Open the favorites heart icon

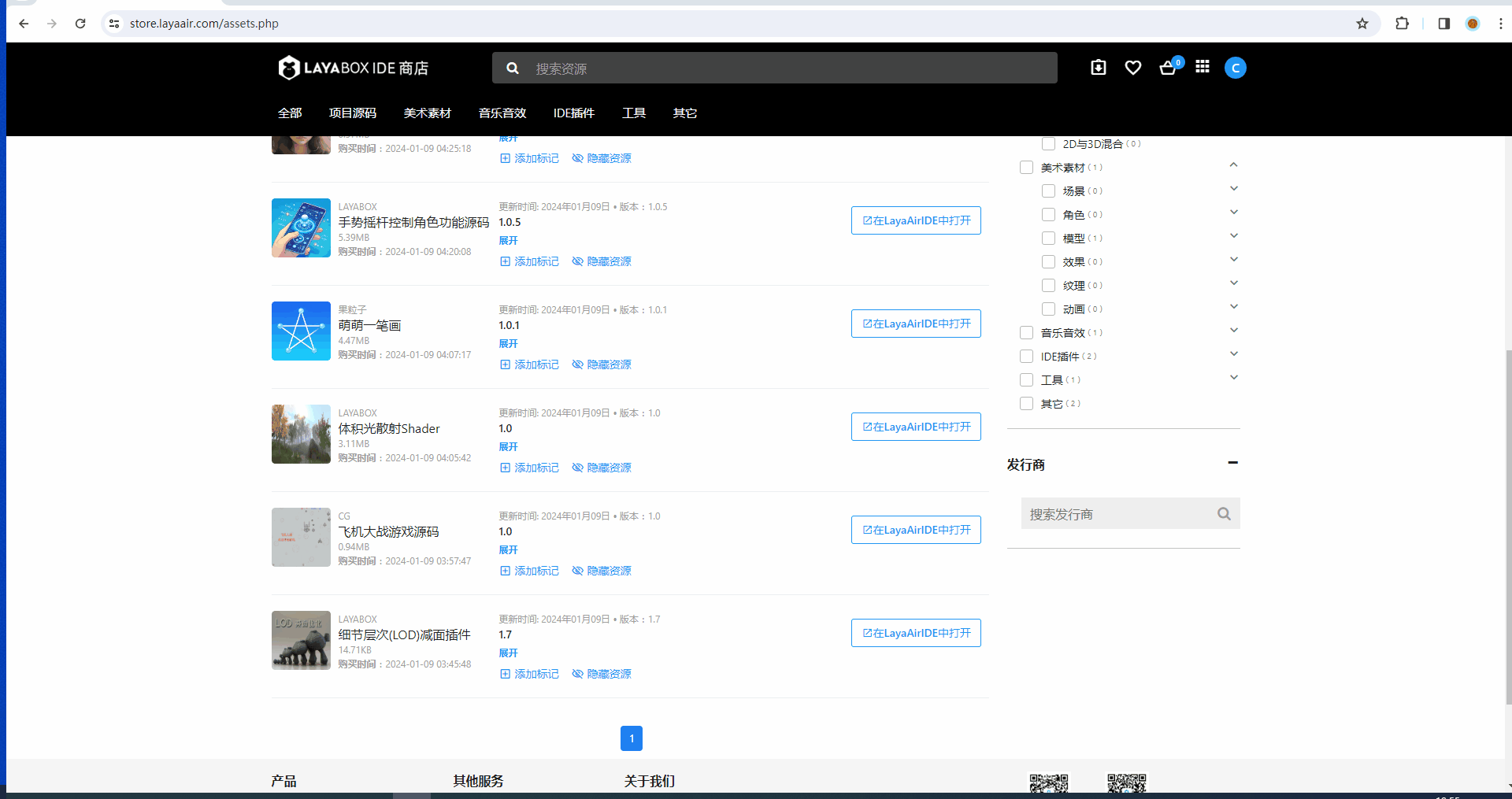1132,68
